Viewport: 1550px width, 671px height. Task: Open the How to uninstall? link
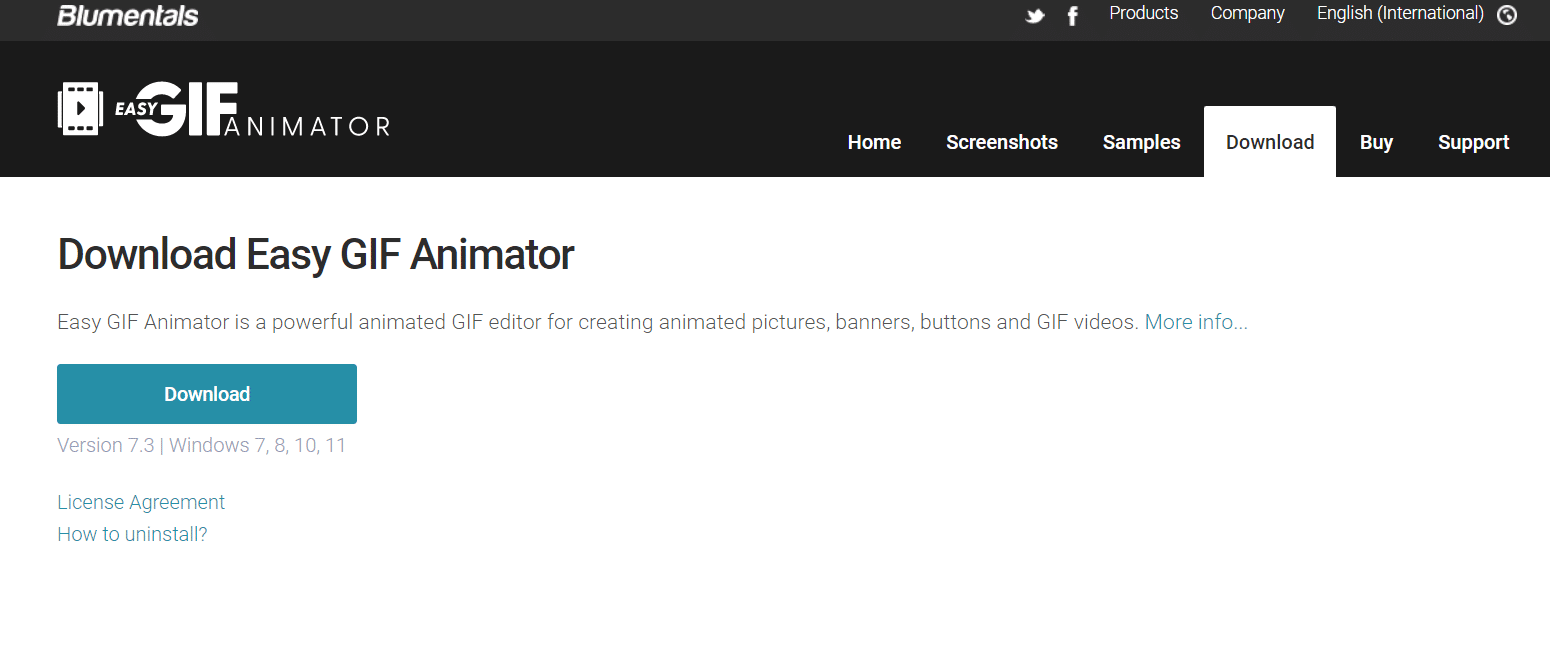132,534
